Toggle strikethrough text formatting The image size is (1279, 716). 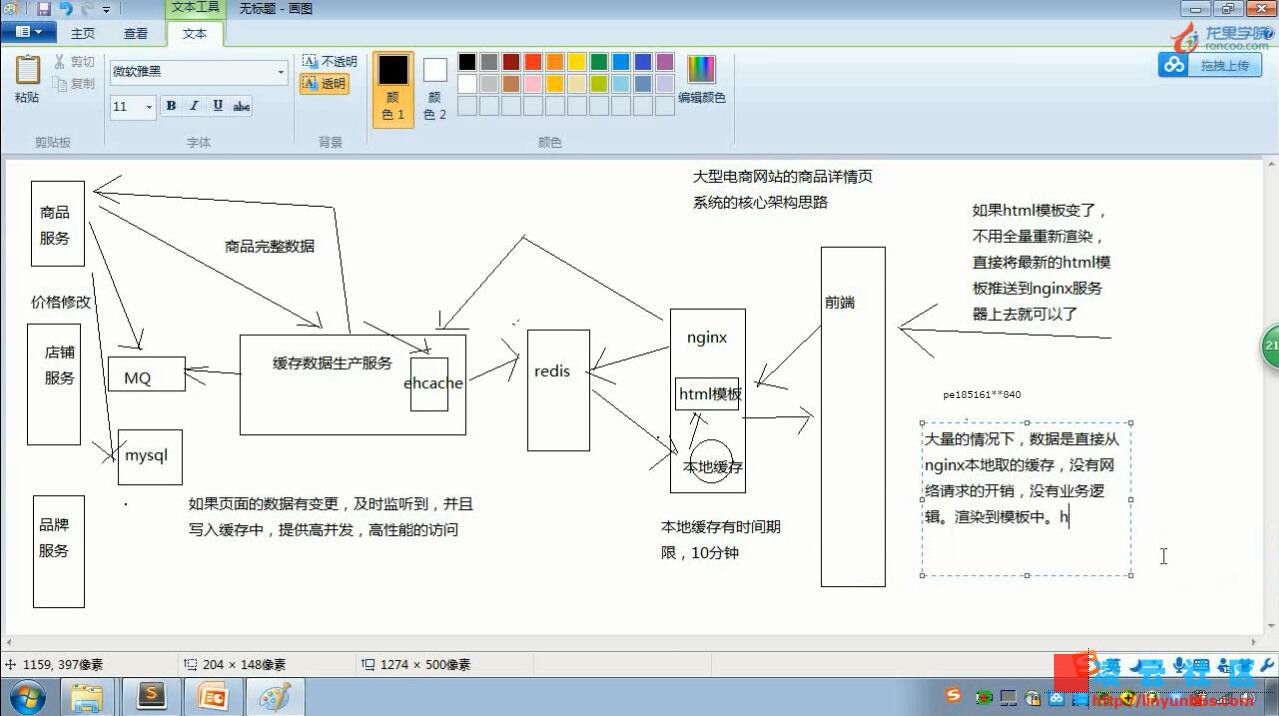coord(241,106)
